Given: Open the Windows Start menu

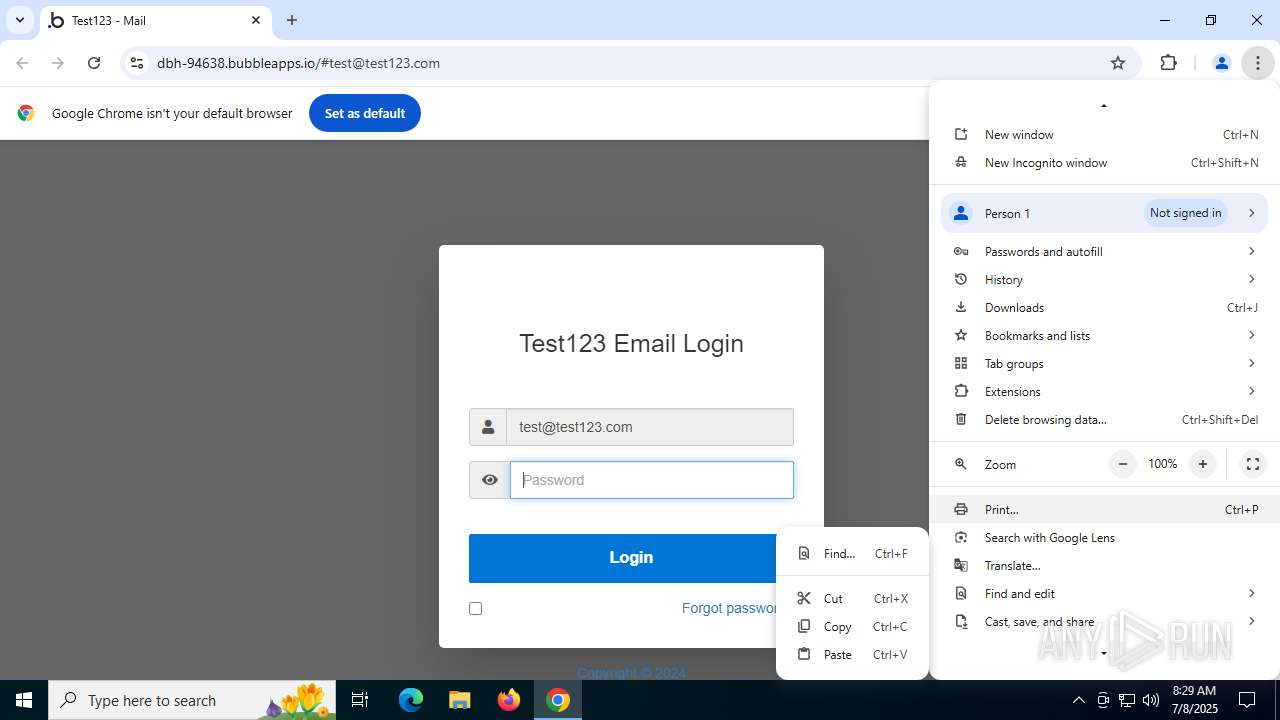Looking at the screenshot, I should pyautogui.click(x=24, y=700).
